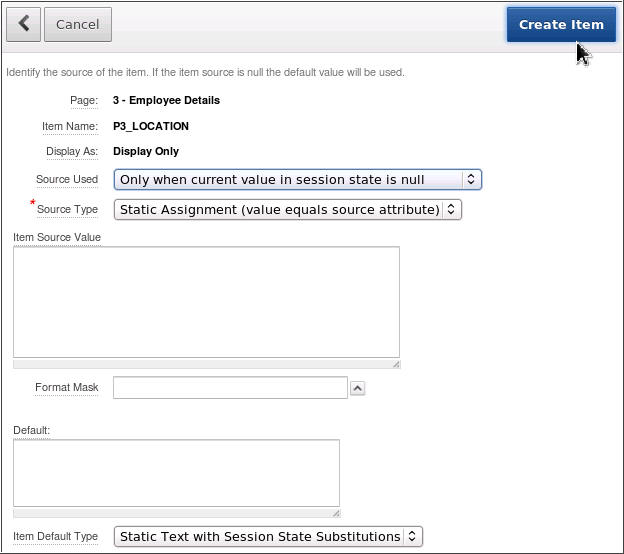Click the Default textarea resize handle
Screen dimensions: 624x554
[x=335, y=513]
